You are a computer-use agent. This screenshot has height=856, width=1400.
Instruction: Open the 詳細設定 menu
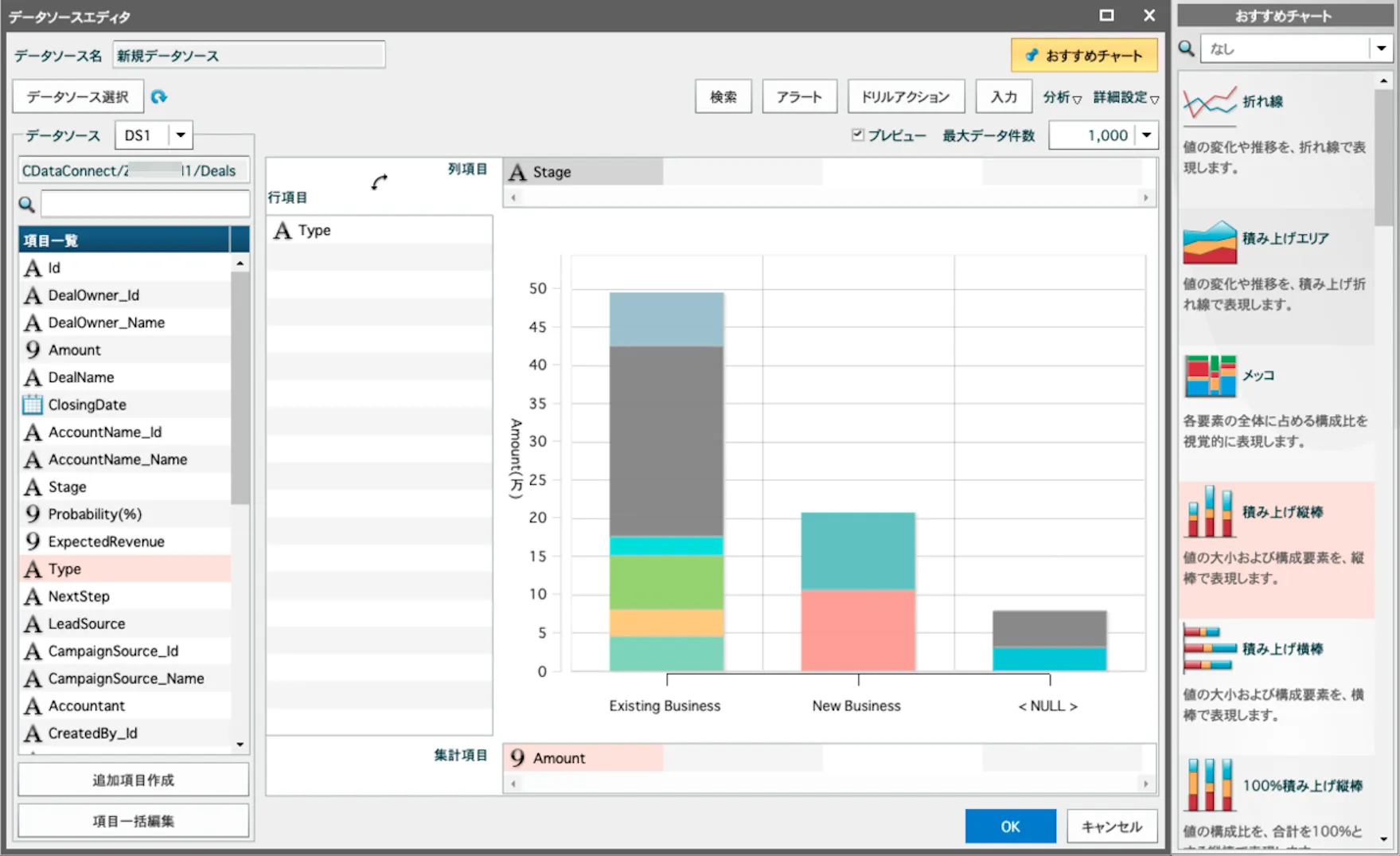[x=1122, y=97]
